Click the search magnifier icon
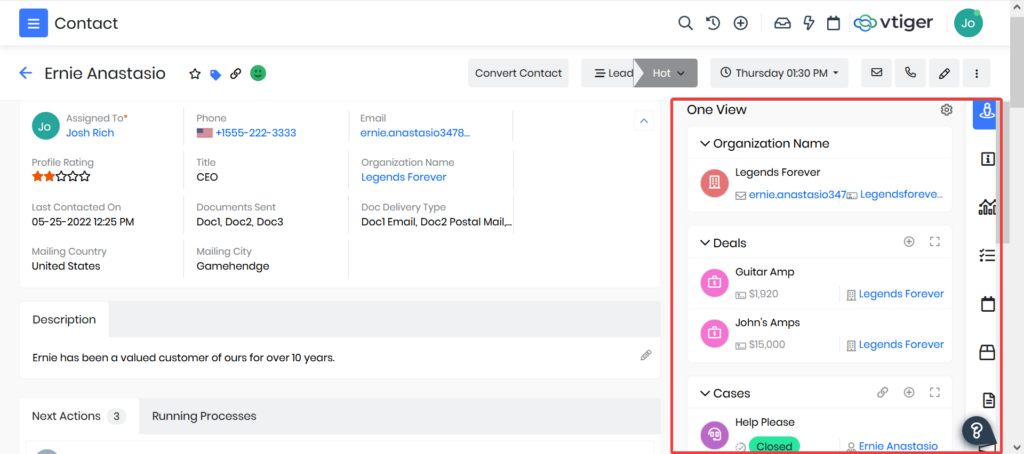Viewport: 1024px width, 454px height. click(685, 23)
